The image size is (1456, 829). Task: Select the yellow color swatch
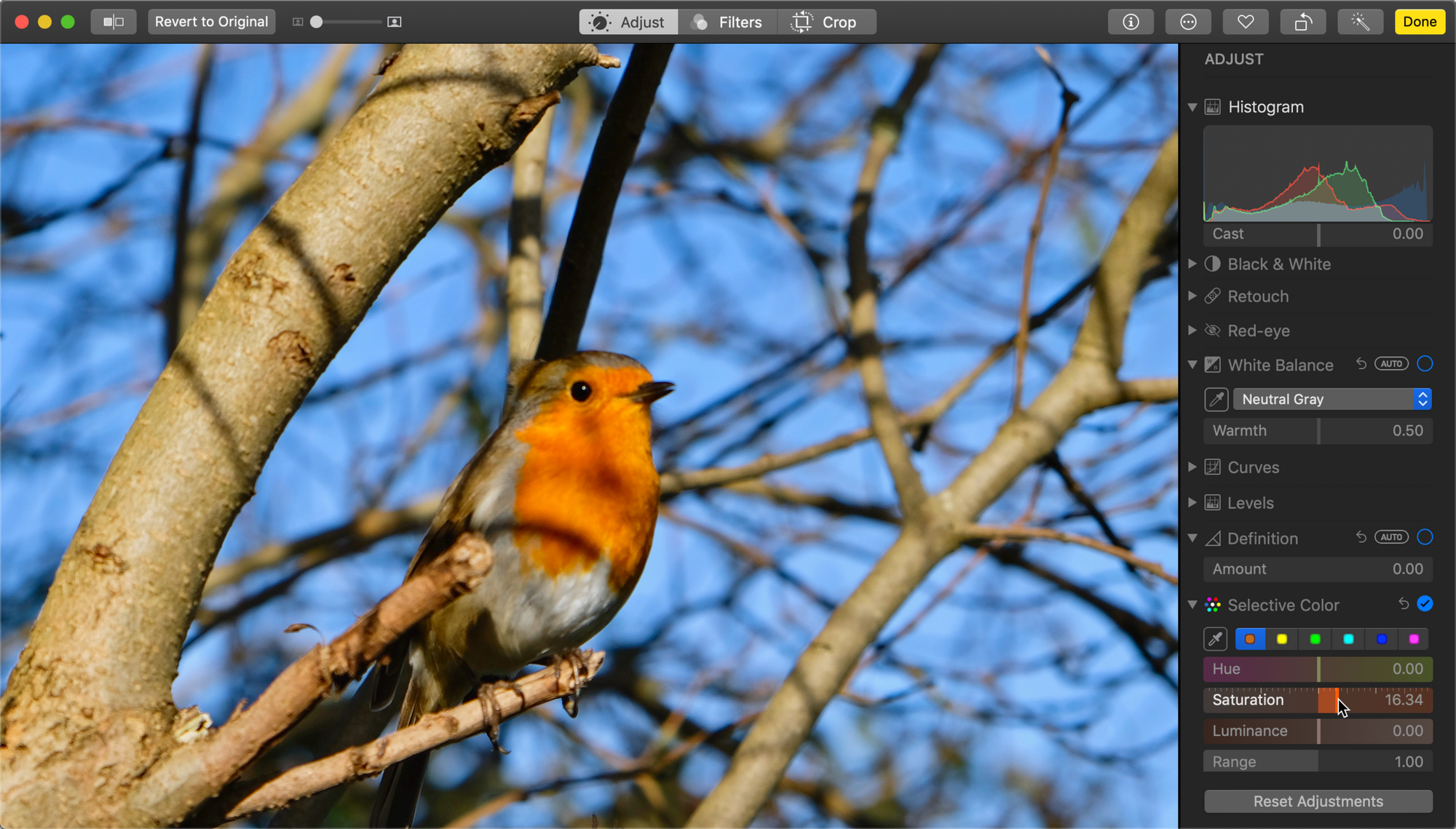(1282, 639)
